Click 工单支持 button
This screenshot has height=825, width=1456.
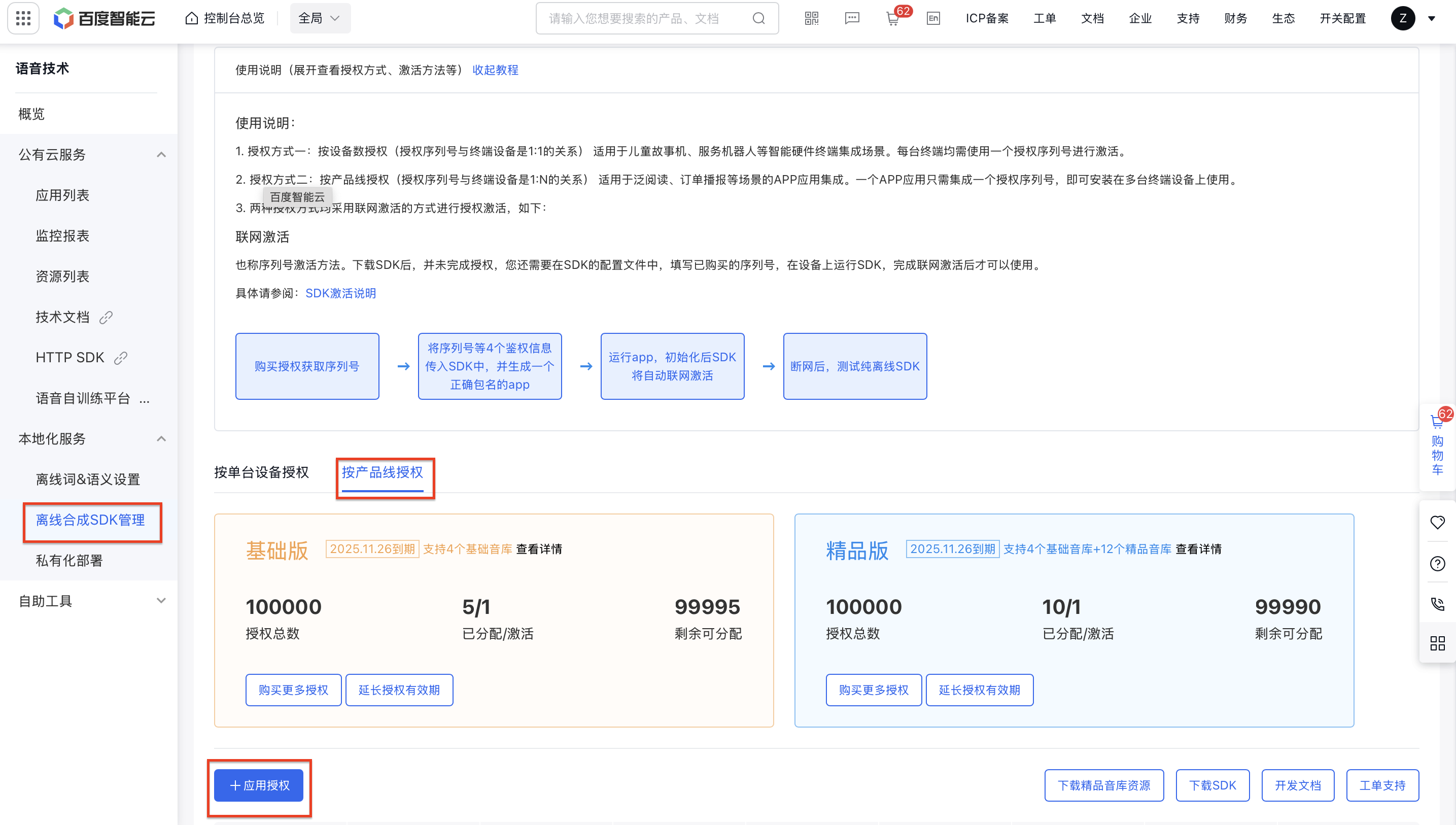coord(1382,785)
